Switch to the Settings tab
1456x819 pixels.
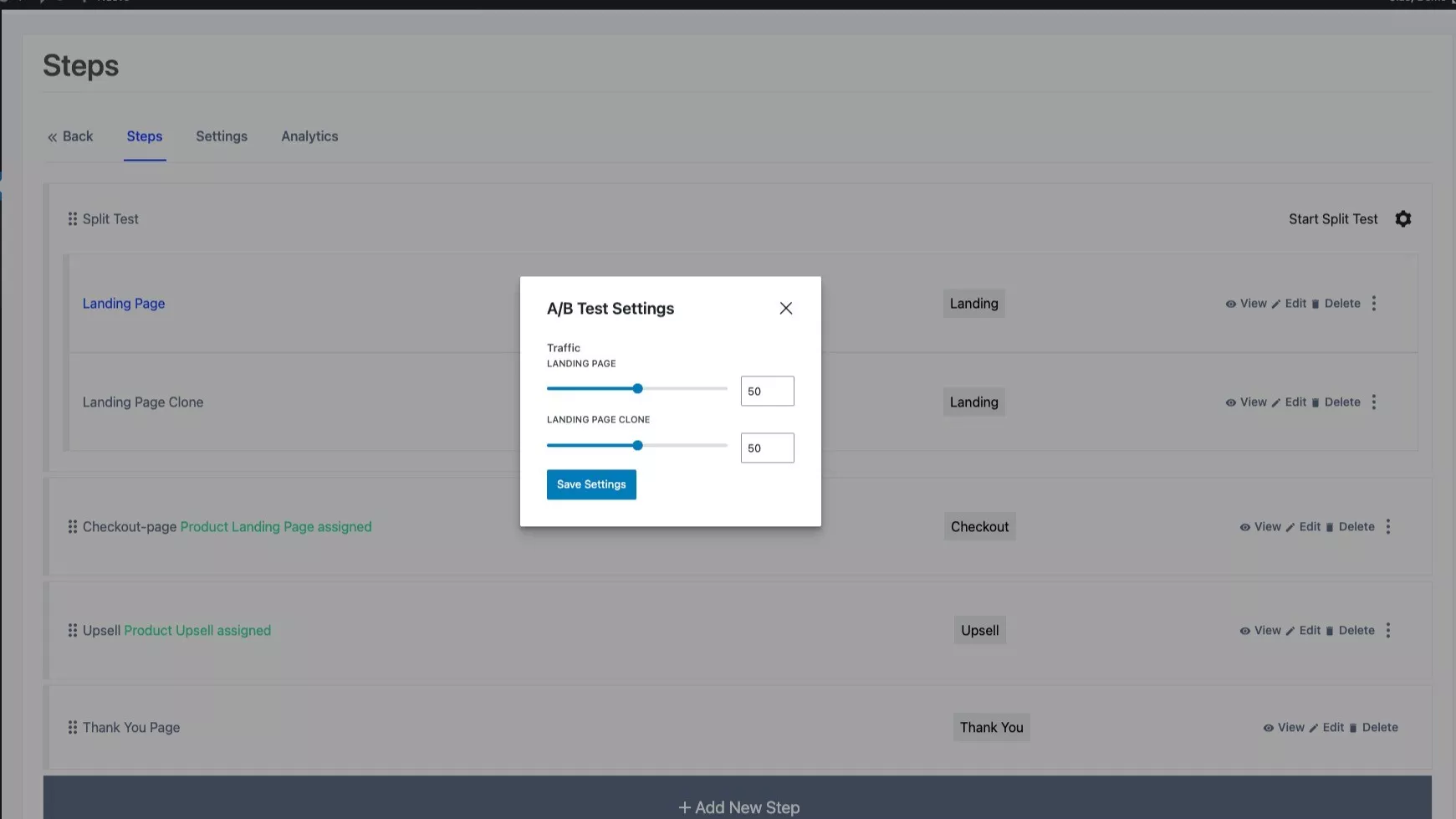click(222, 136)
